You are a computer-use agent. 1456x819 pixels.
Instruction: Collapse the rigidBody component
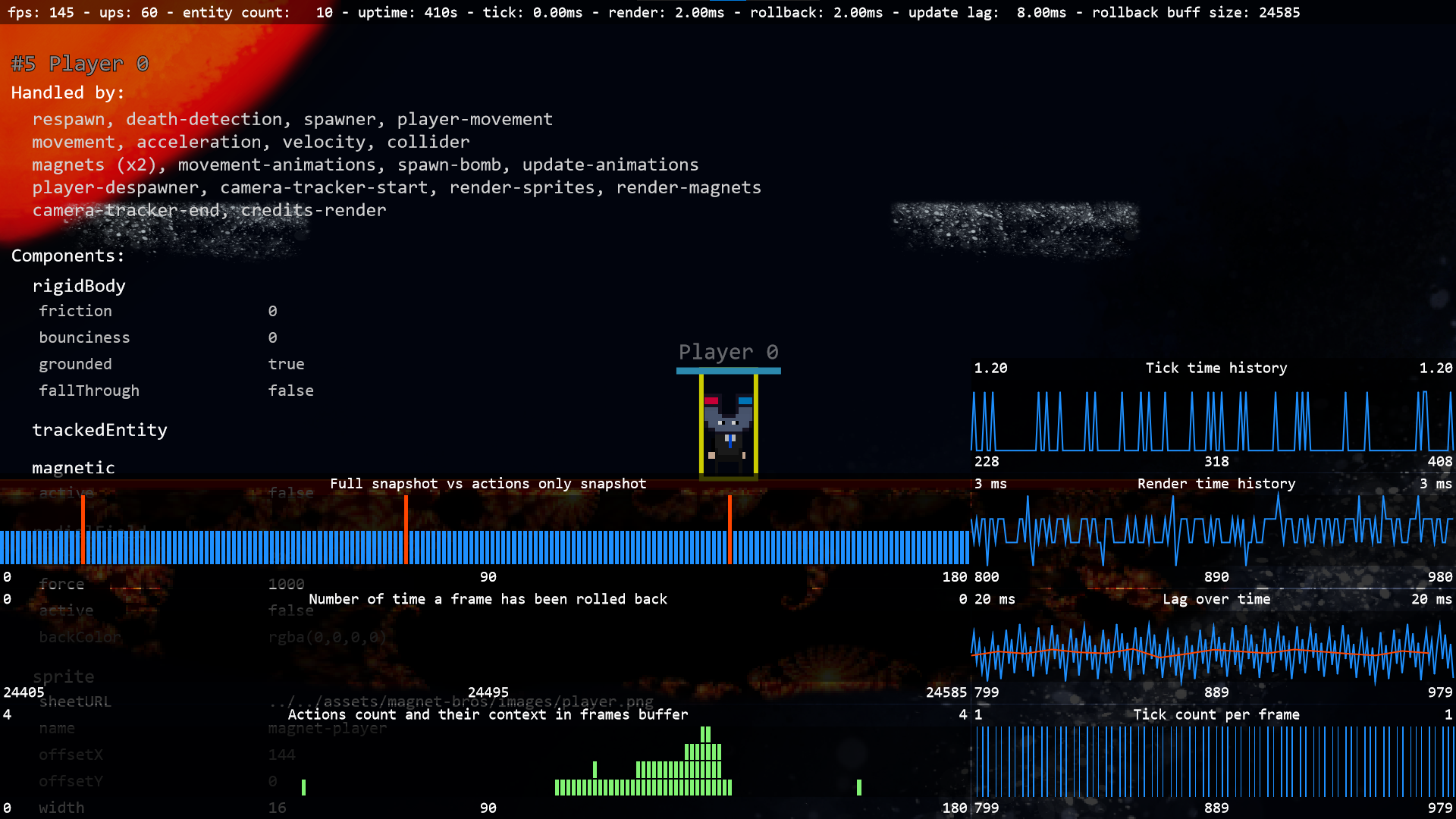click(x=79, y=286)
